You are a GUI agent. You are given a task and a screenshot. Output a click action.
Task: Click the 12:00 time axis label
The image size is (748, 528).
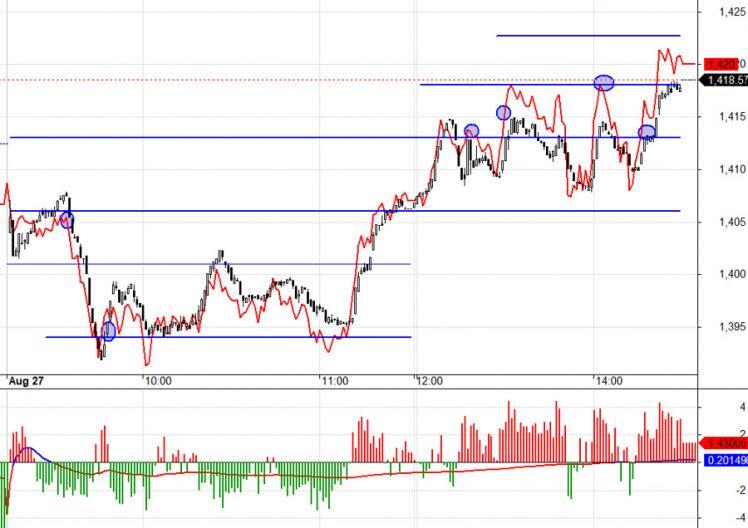tap(430, 382)
